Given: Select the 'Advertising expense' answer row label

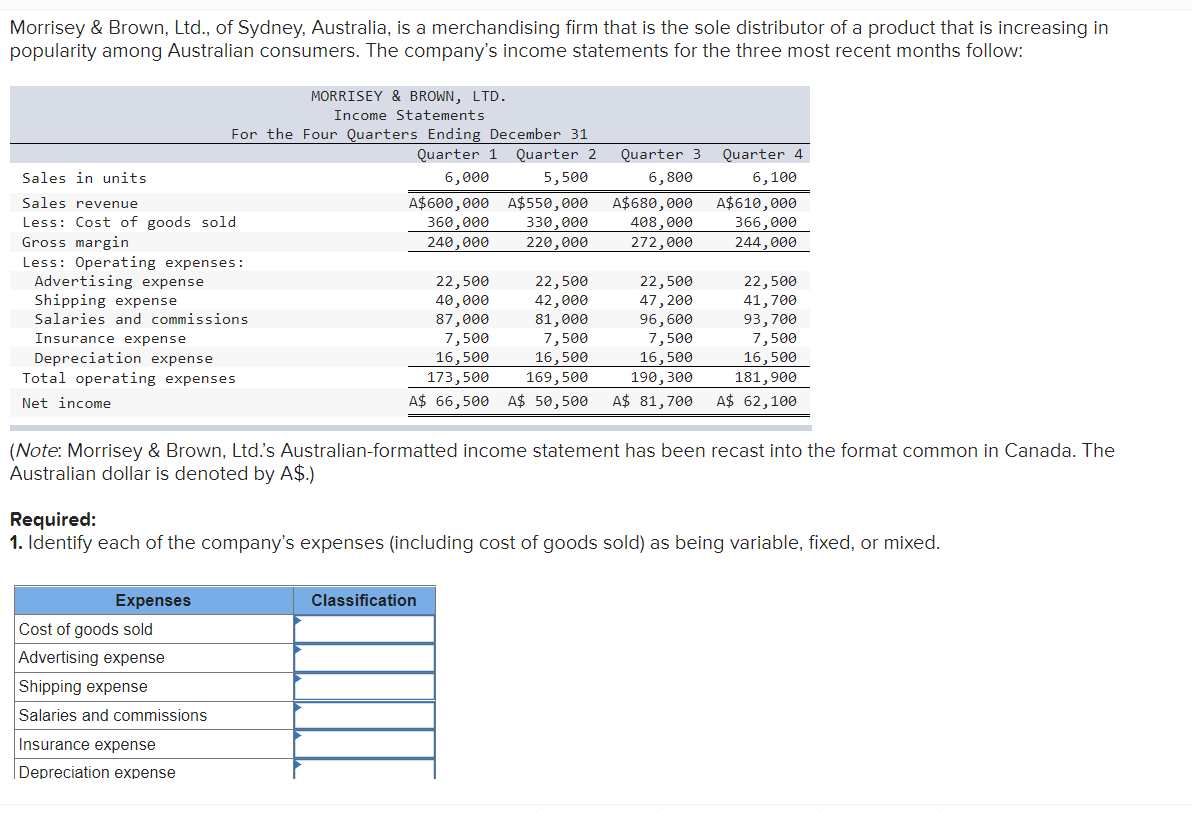Looking at the screenshot, I should coord(91,658).
